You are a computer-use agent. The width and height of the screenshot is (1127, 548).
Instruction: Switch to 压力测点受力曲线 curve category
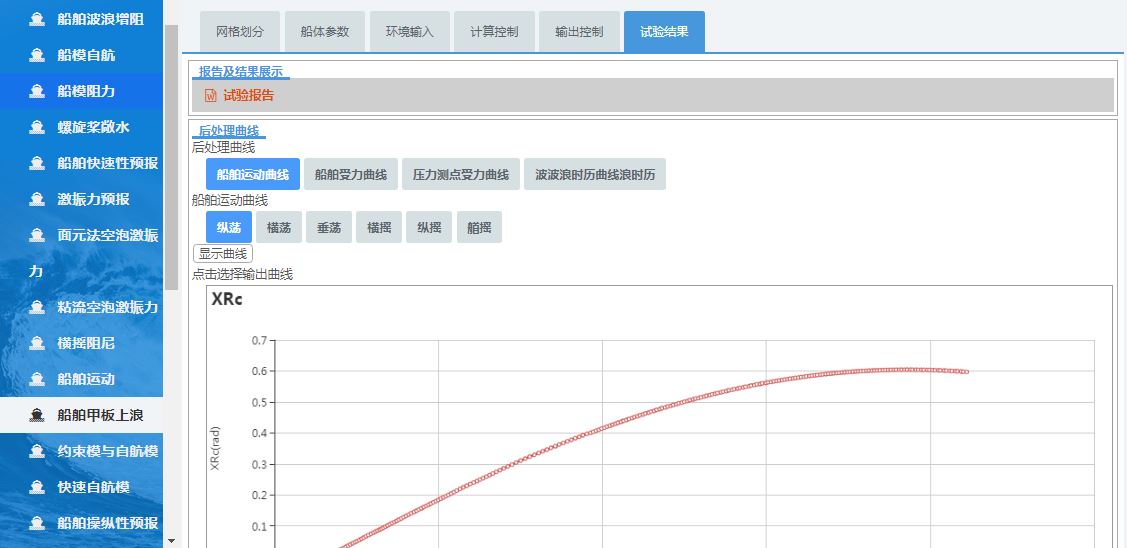pyautogui.click(x=461, y=174)
